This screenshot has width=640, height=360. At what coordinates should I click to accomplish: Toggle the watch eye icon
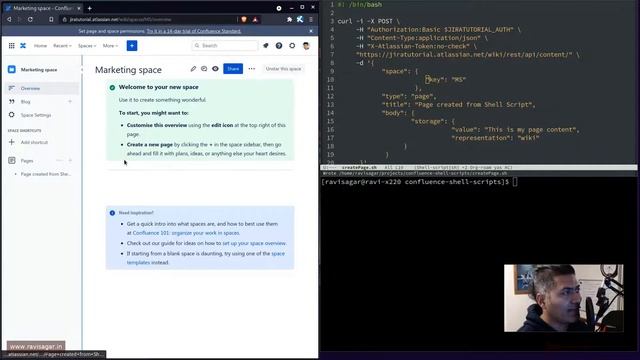coord(215,69)
